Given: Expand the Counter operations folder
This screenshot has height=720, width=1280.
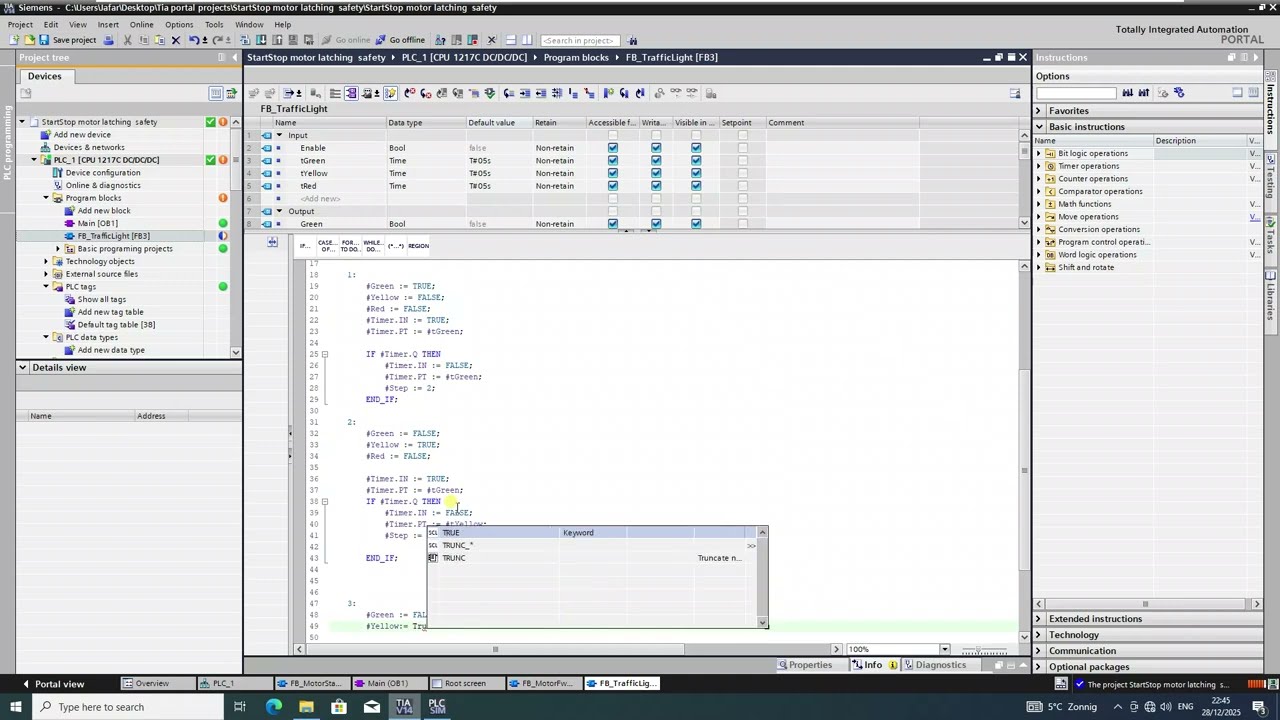Looking at the screenshot, I should (1038, 179).
